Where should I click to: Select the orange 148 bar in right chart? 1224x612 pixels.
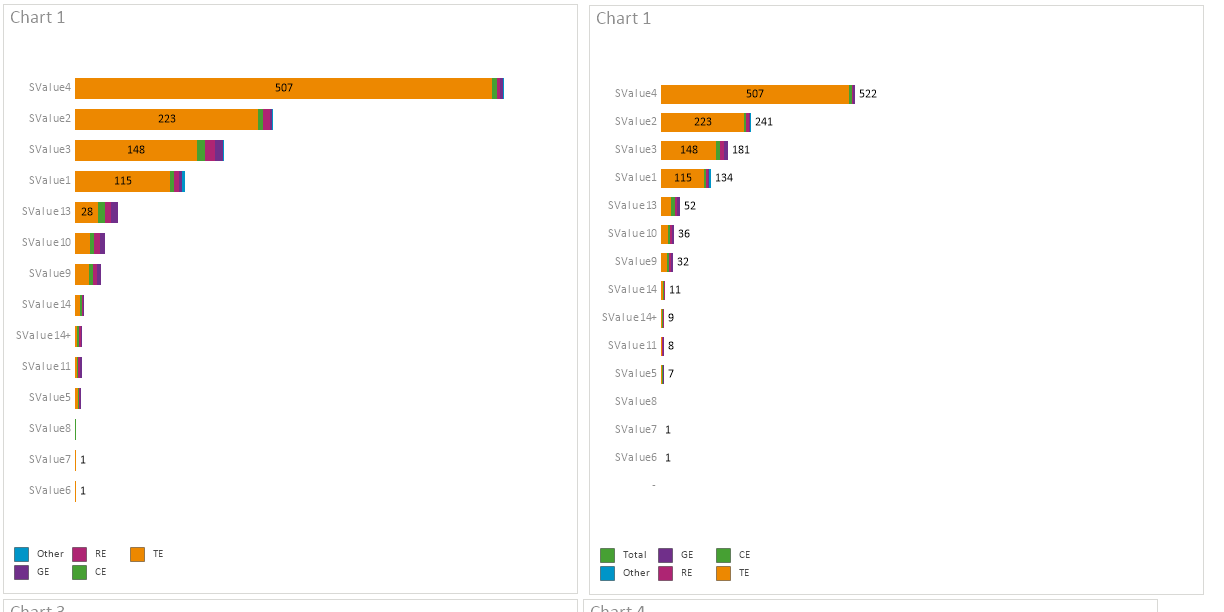[x=688, y=150]
